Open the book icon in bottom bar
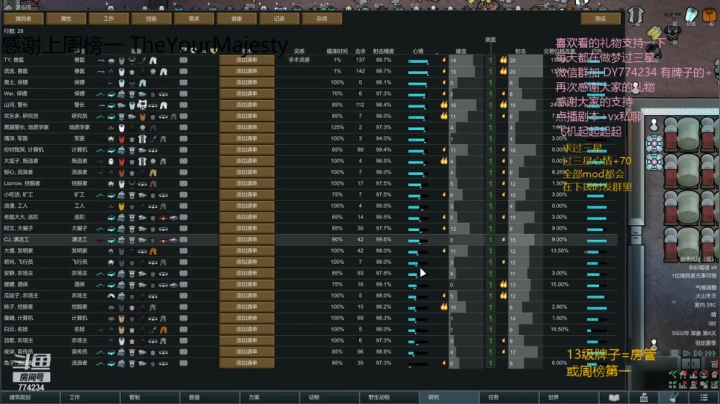 click(x=613, y=398)
